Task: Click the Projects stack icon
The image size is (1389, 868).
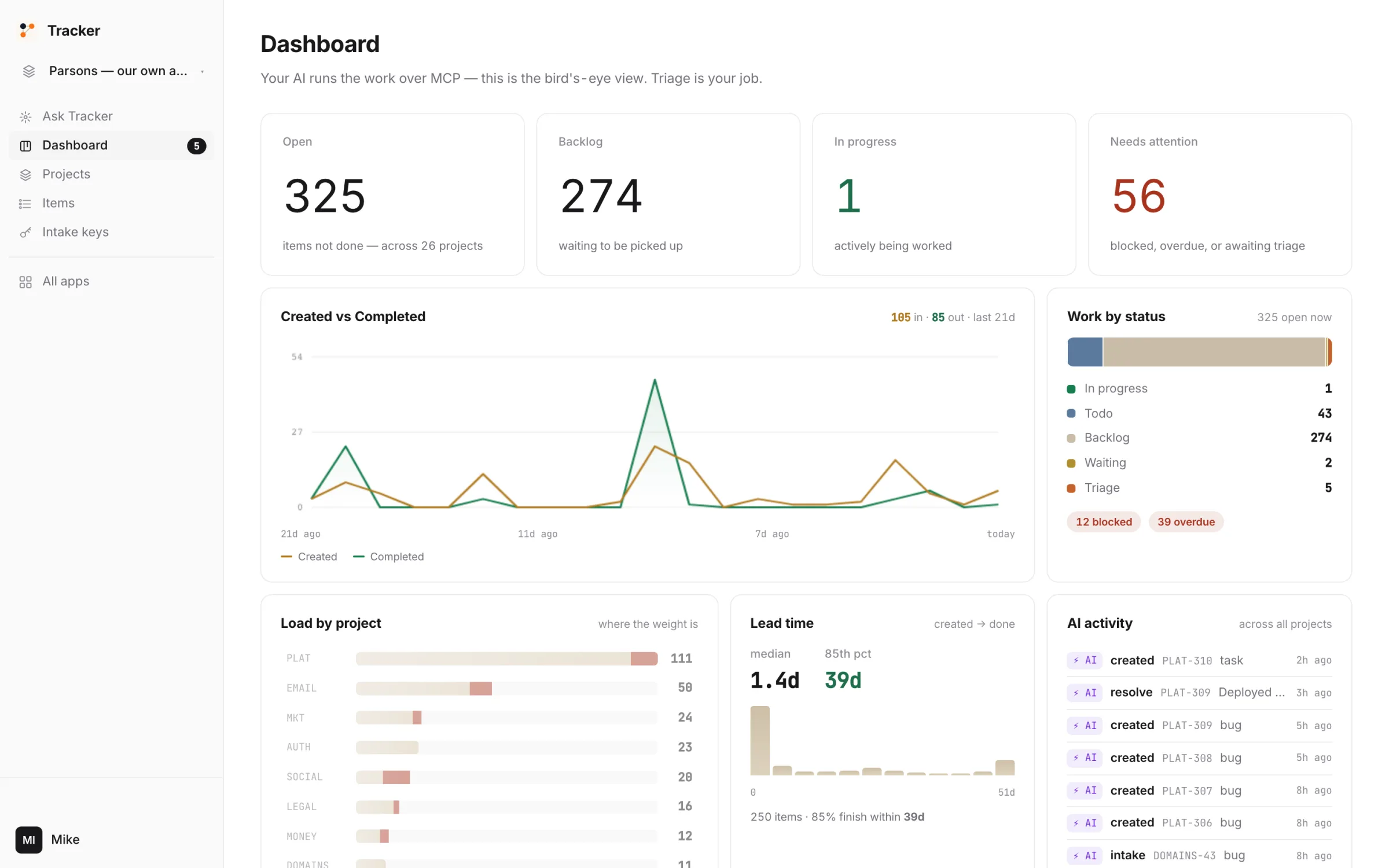Action: coord(25,175)
